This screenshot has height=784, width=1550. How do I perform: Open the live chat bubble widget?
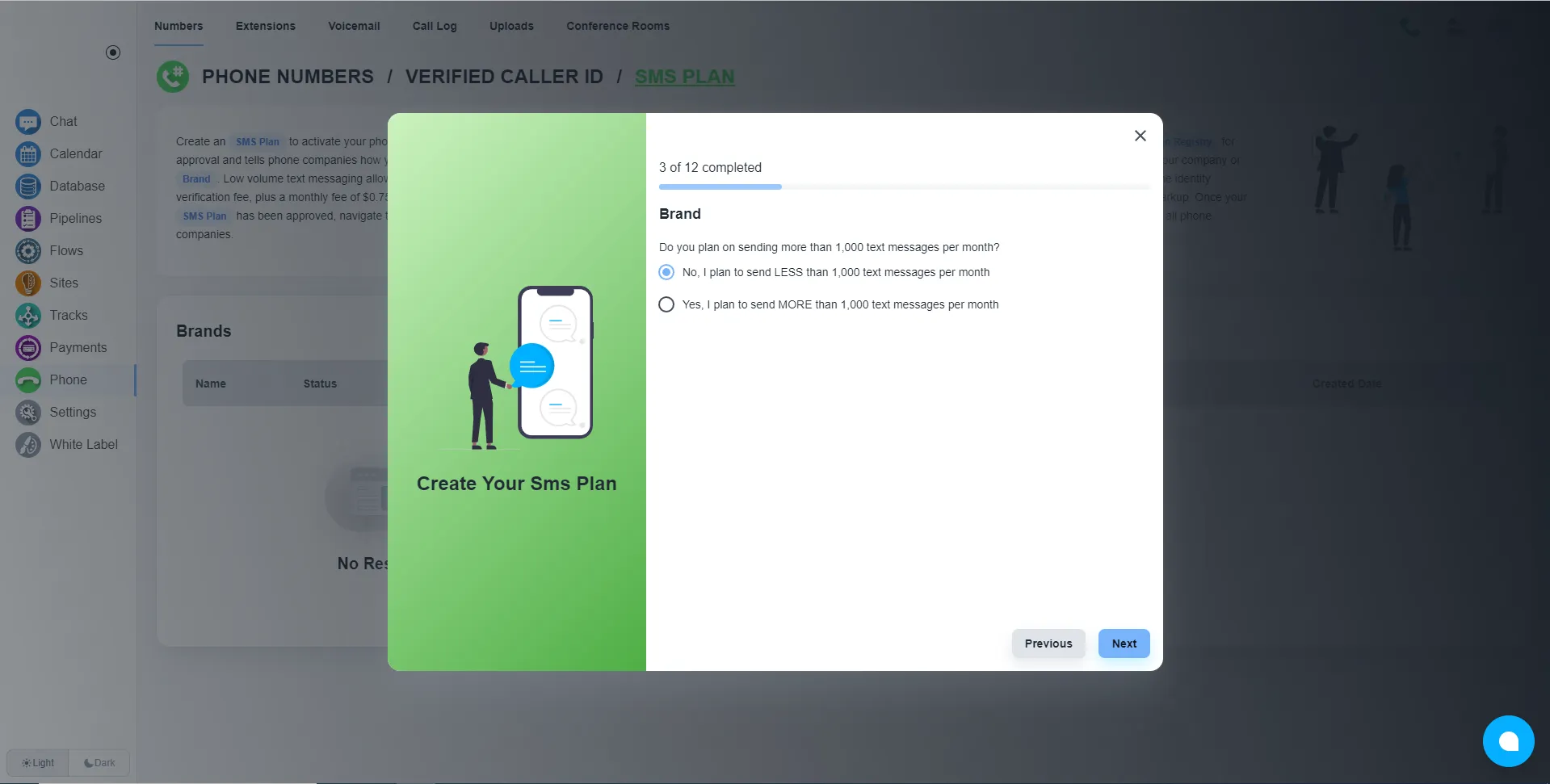[1508, 741]
